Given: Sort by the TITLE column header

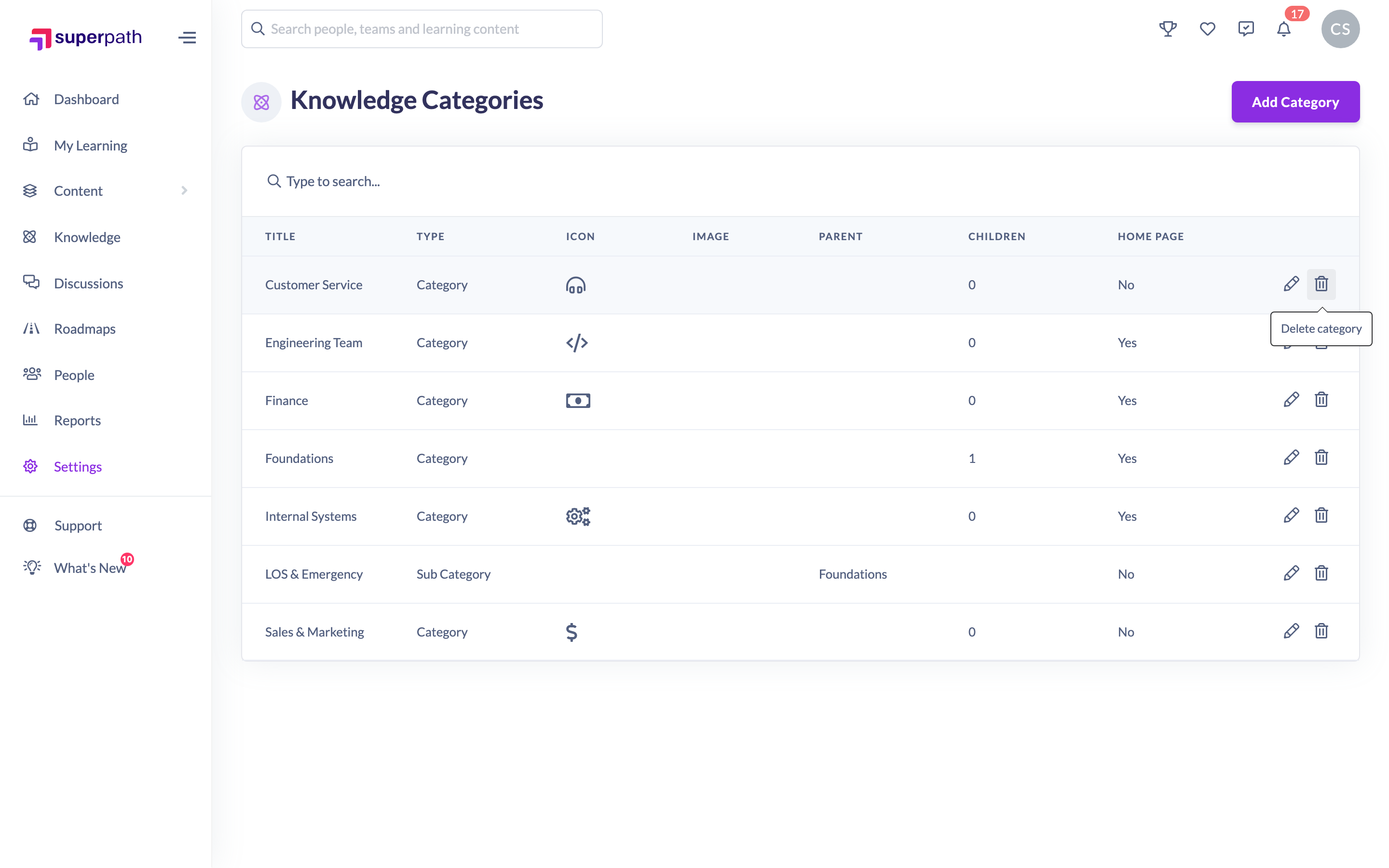Looking at the screenshot, I should coord(280,236).
